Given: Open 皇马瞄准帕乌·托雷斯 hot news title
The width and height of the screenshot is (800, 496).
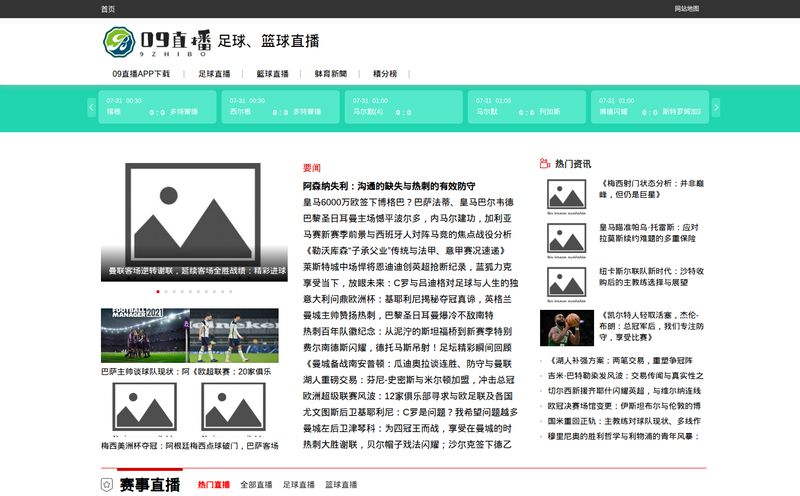Looking at the screenshot, I should coord(648,233).
